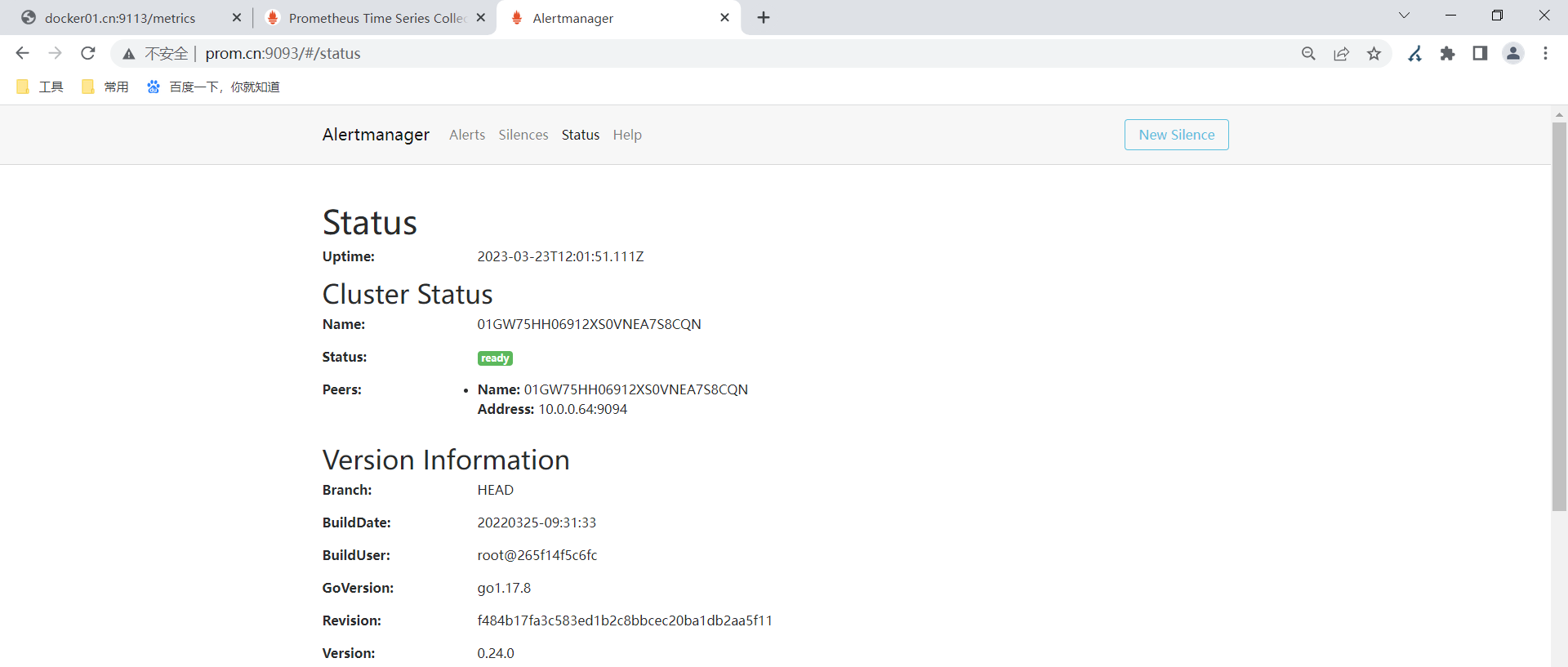Click the green ready status badge
The image size is (1568, 667).
[x=495, y=358]
